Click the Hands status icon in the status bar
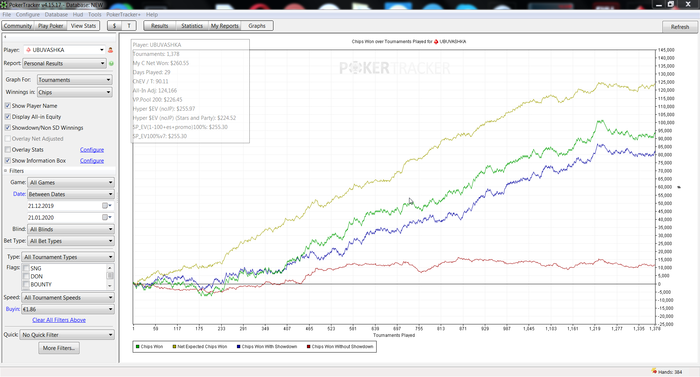Viewport: 700px width, 377px height. click(654, 371)
